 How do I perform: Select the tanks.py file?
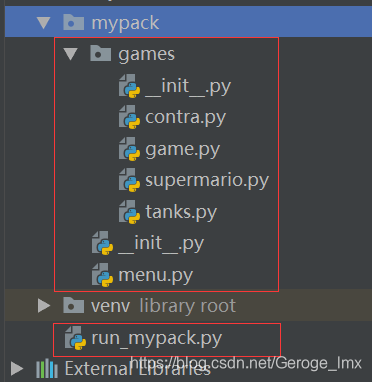coord(181,212)
